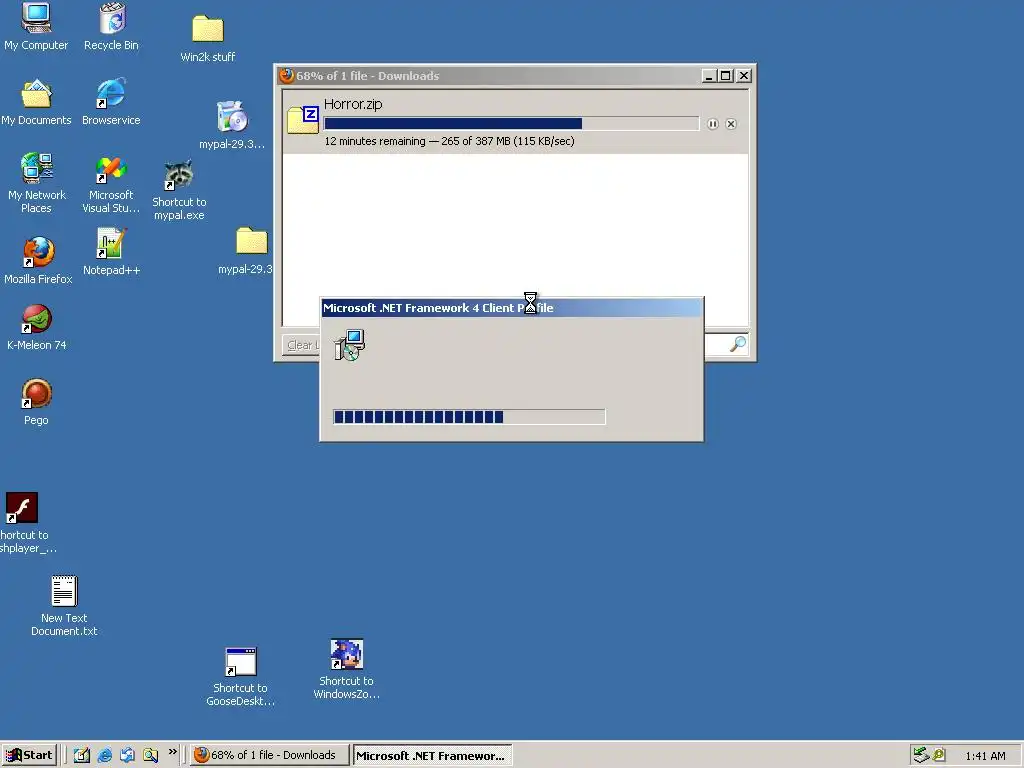Select the Notepad++ shortcut

point(111,251)
